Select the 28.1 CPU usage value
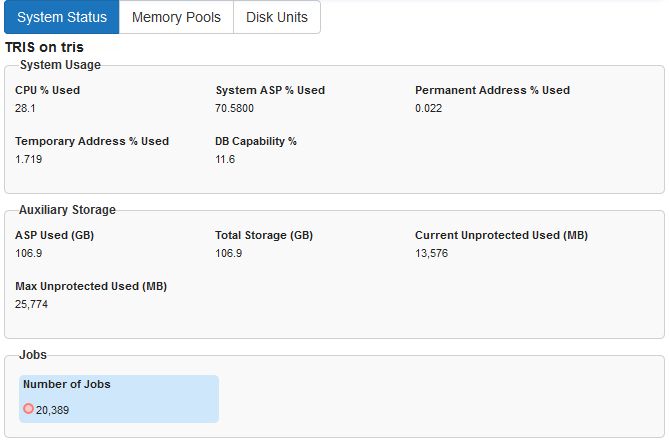Viewport: 669px width, 442px height. [x=26, y=108]
